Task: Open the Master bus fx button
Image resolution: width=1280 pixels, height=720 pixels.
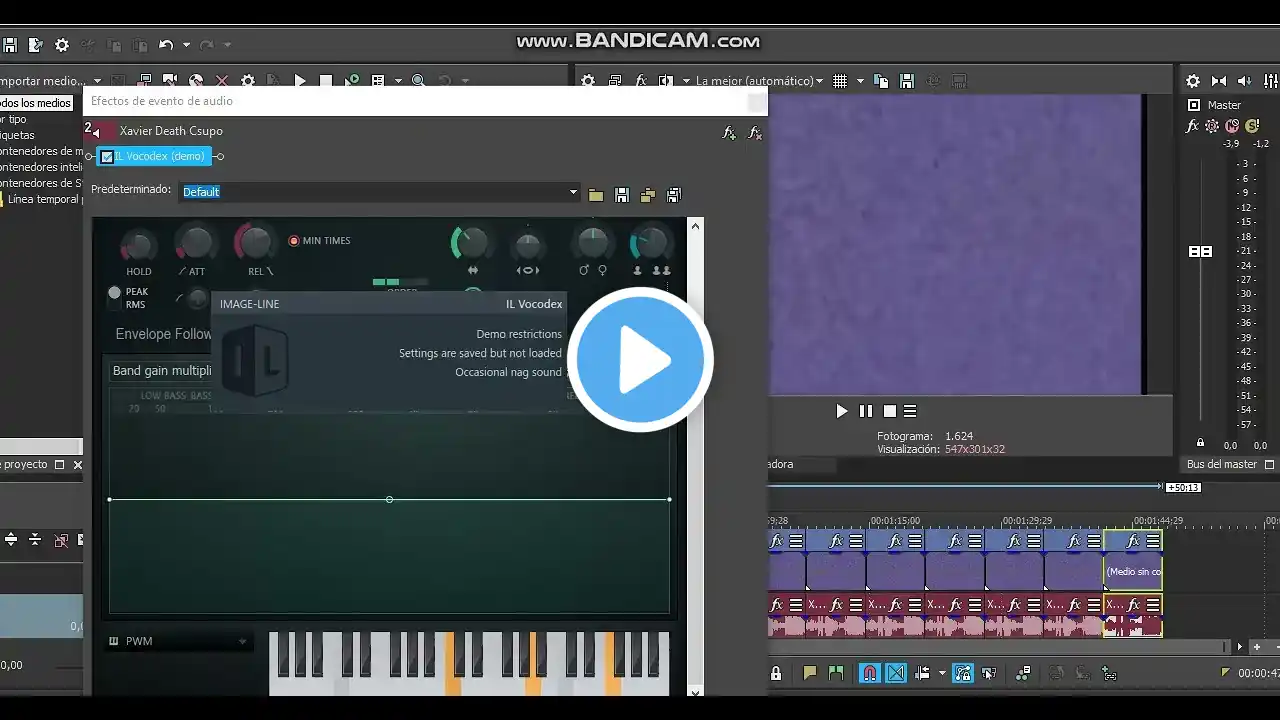Action: (x=1192, y=126)
